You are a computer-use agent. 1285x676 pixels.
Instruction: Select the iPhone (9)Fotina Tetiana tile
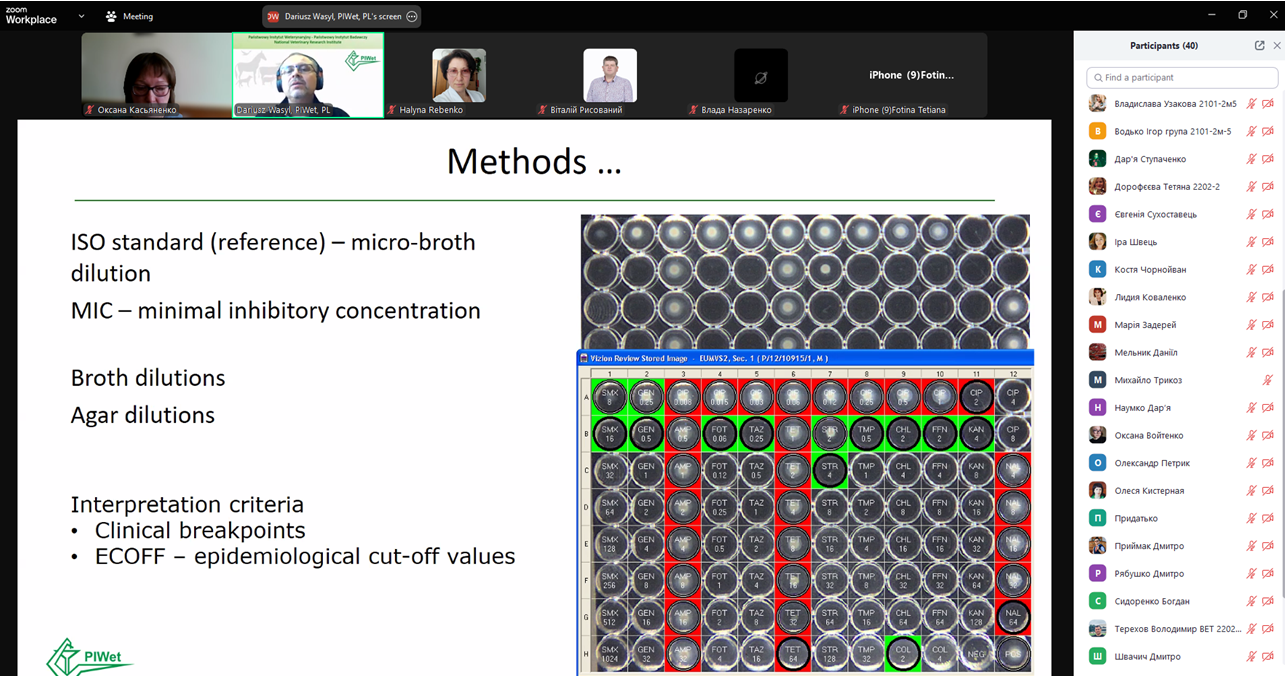pos(910,76)
